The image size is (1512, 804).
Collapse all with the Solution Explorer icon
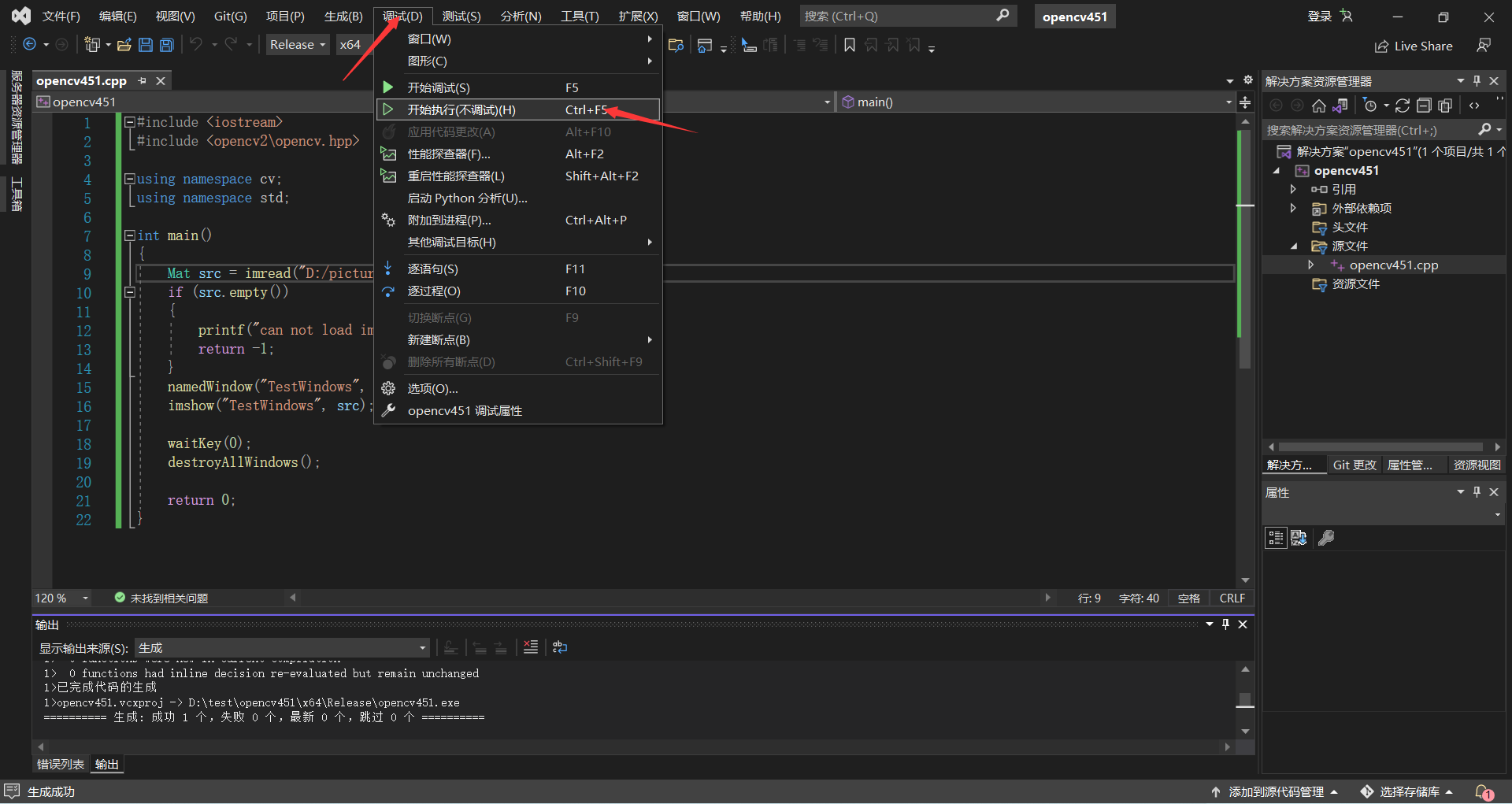pyautogui.click(x=1424, y=106)
